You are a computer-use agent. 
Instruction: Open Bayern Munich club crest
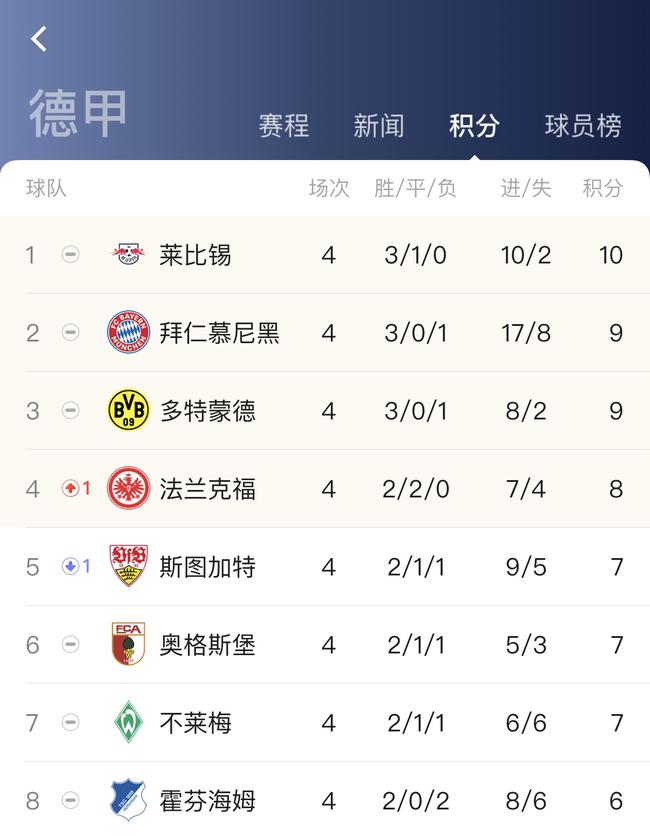click(x=128, y=332)
